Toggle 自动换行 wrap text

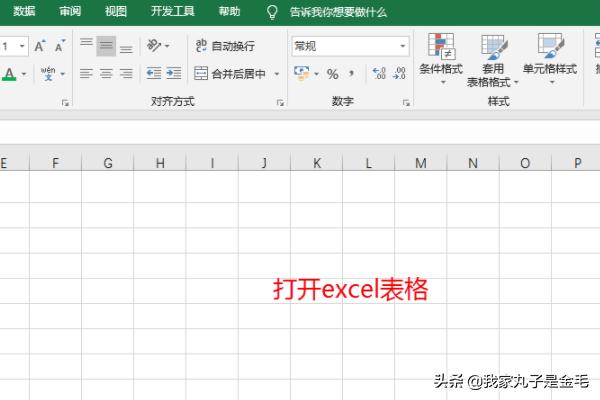(x=225, y=46)
